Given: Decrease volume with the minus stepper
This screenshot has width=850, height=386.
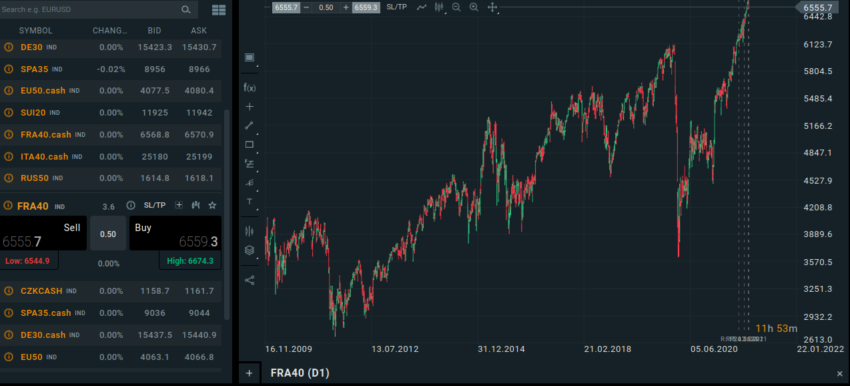Looking at the screenshot, I should tap(306, 8).
